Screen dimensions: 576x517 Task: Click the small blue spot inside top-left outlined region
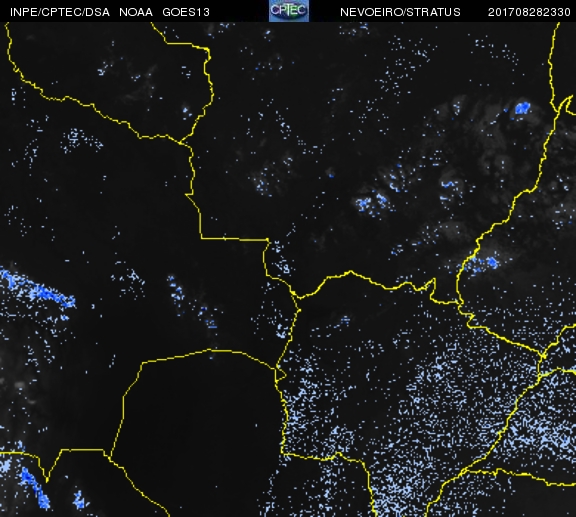(186, 111)
